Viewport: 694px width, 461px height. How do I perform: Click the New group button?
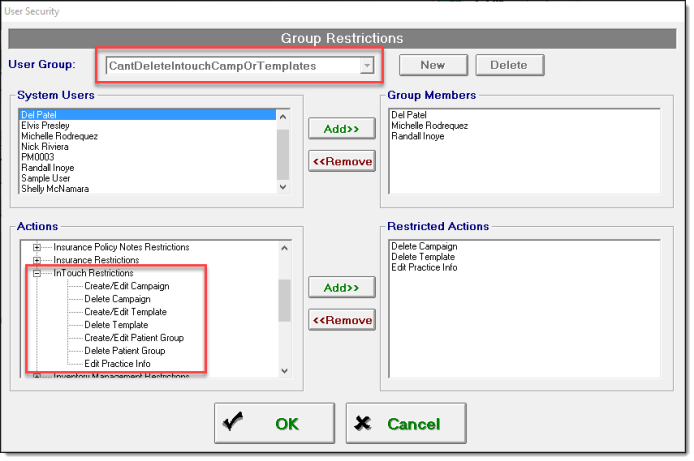pyautogui.click(x=432, y=65)
